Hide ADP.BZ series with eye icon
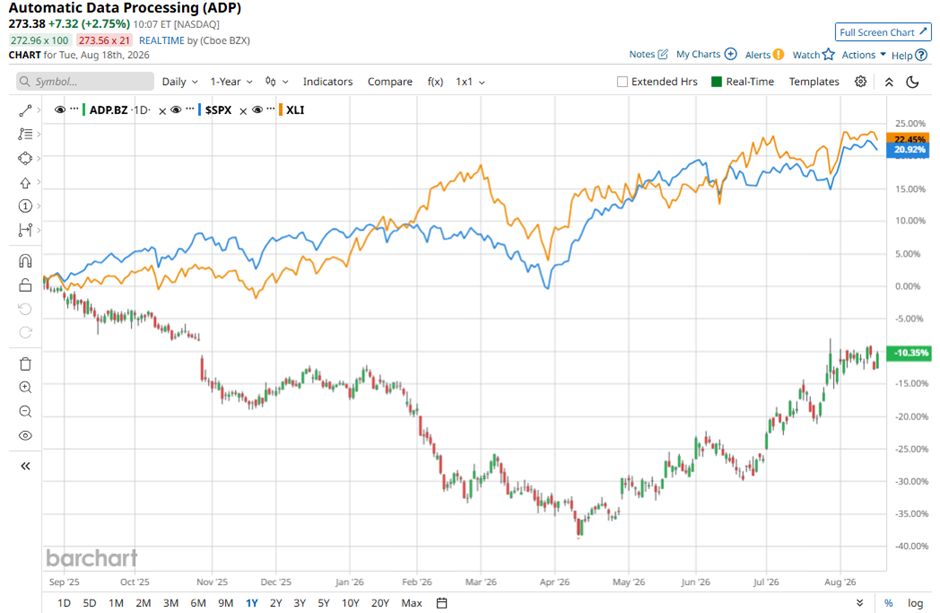The width and height of the screenshot is (940, 613). coord(60,110)
